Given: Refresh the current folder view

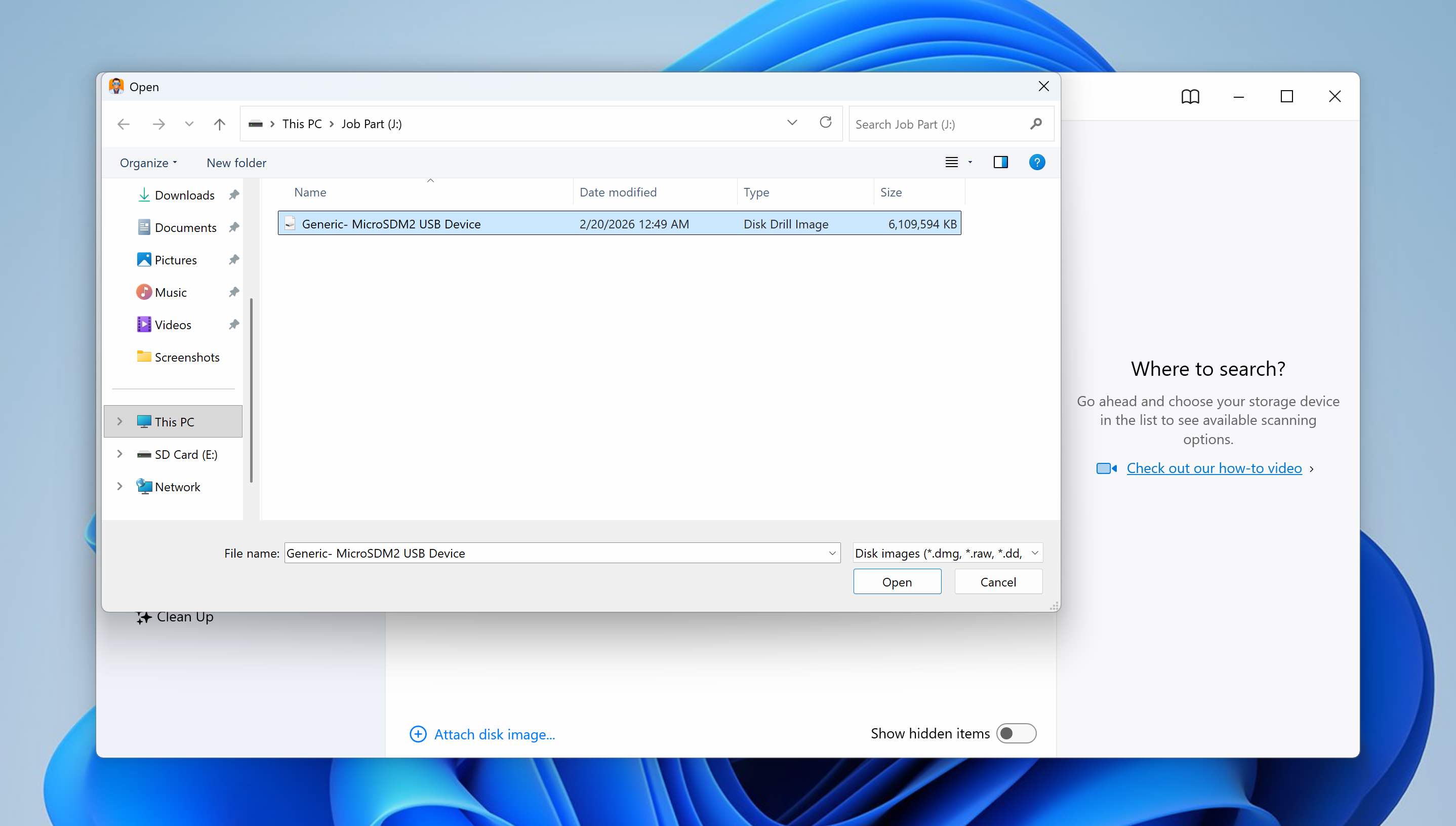Looking at the screenshot, I should click(826, 123).
